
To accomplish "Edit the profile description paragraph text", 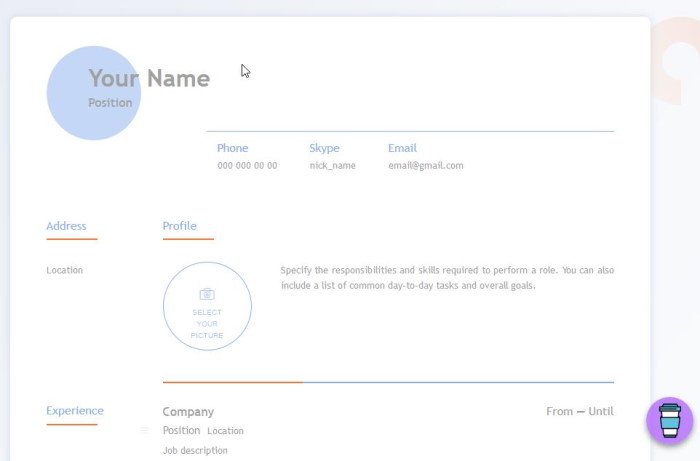I will click(447, 278).
